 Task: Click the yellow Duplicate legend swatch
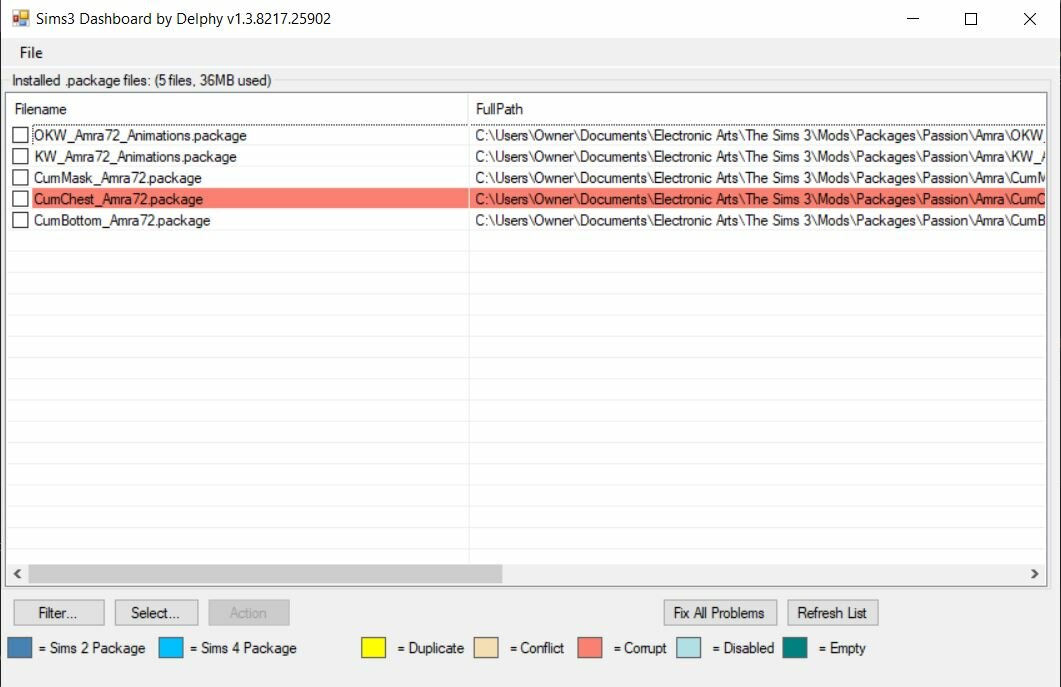click(374, 648)
